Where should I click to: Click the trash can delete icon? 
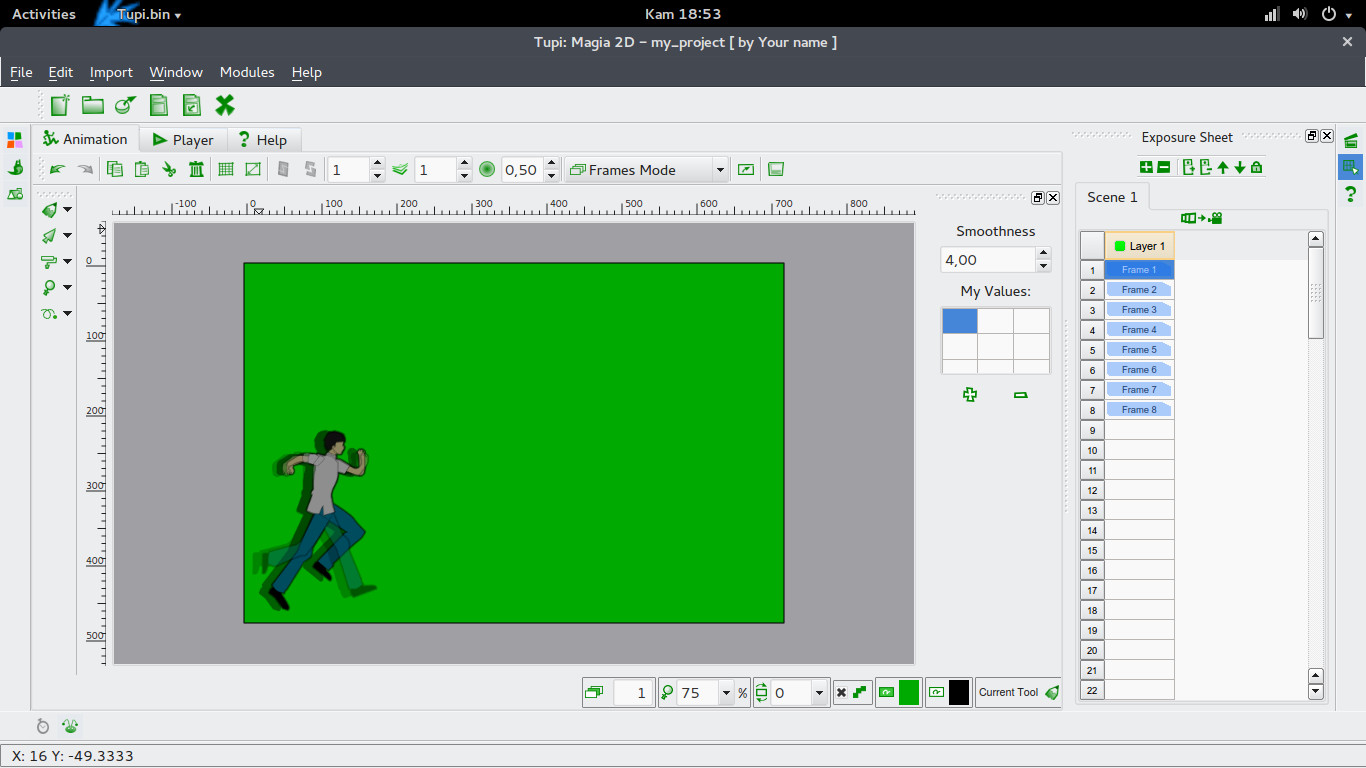click(x=196, y=170)
